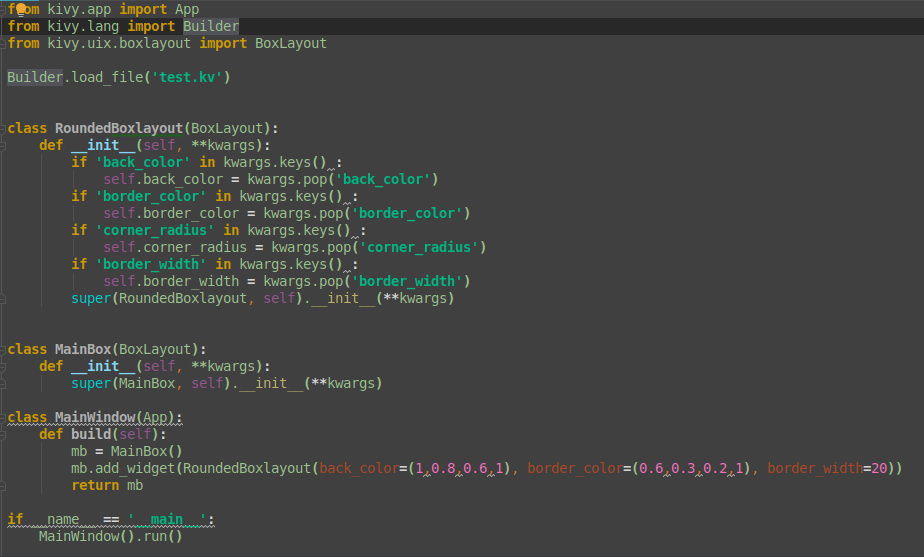Click the self.border_width attribute assignment
This screenshot has height=557, width=924.
[171, 281]
